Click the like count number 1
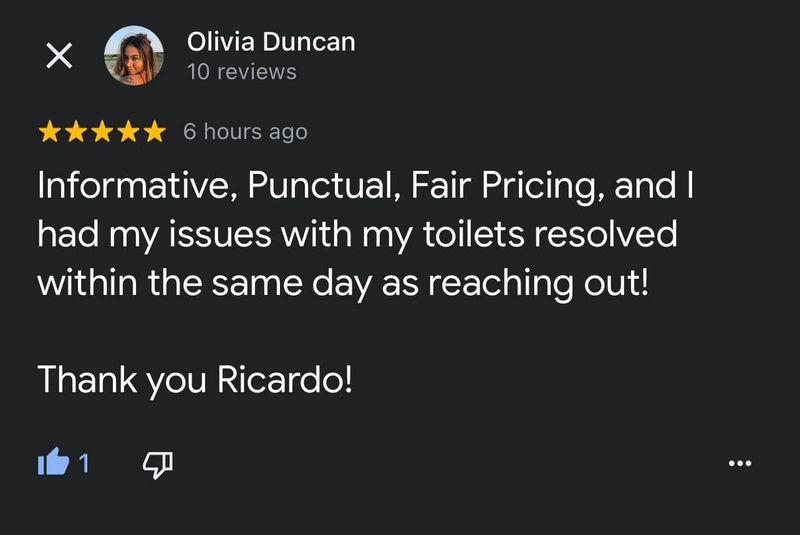Image resolution: width=800 pixels, height=535 pixels. click(84, 463)
